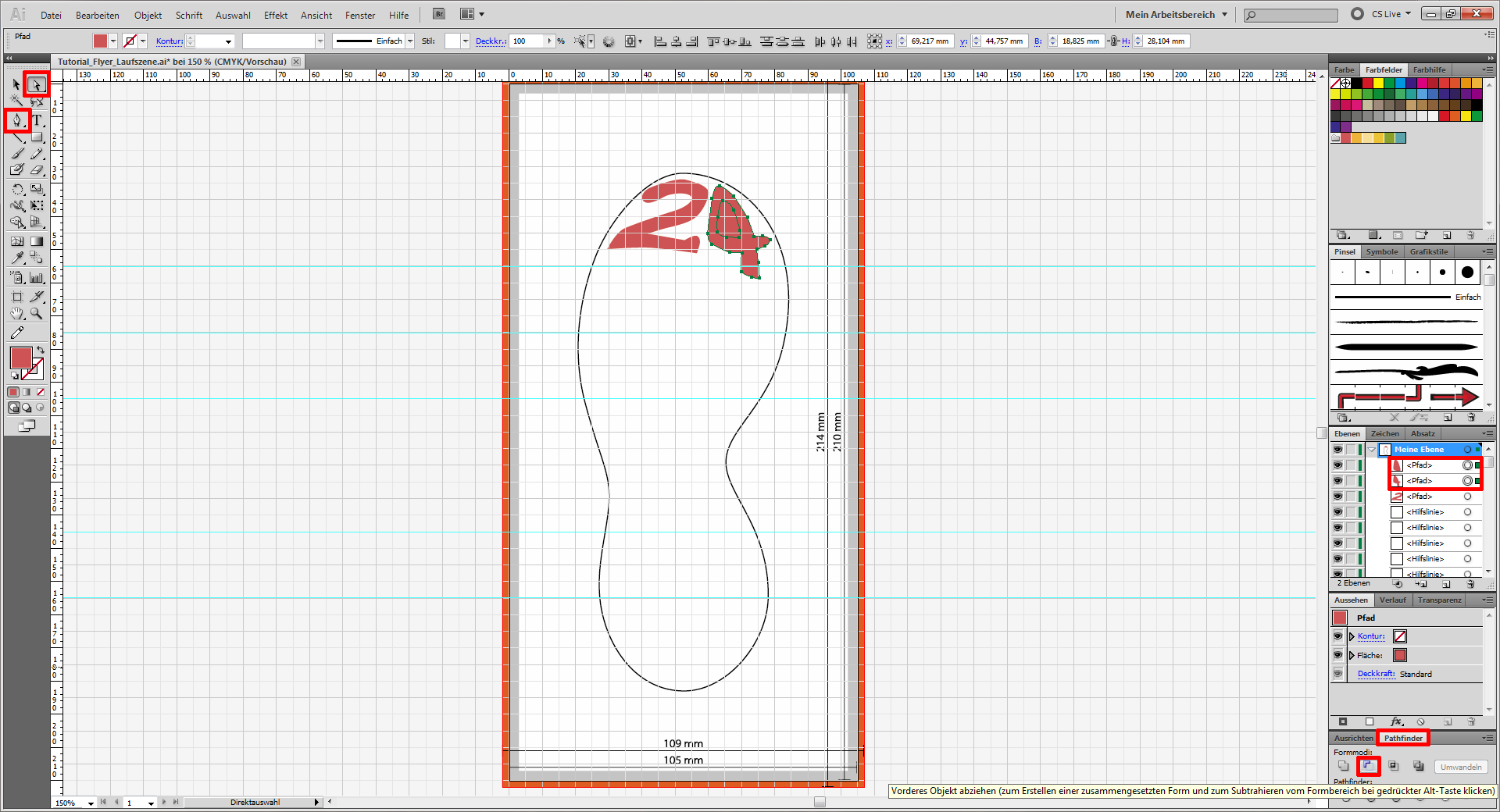Select the Direct Selection tool
This screenshot has height=812, width=1500.
tap(36, 84)
